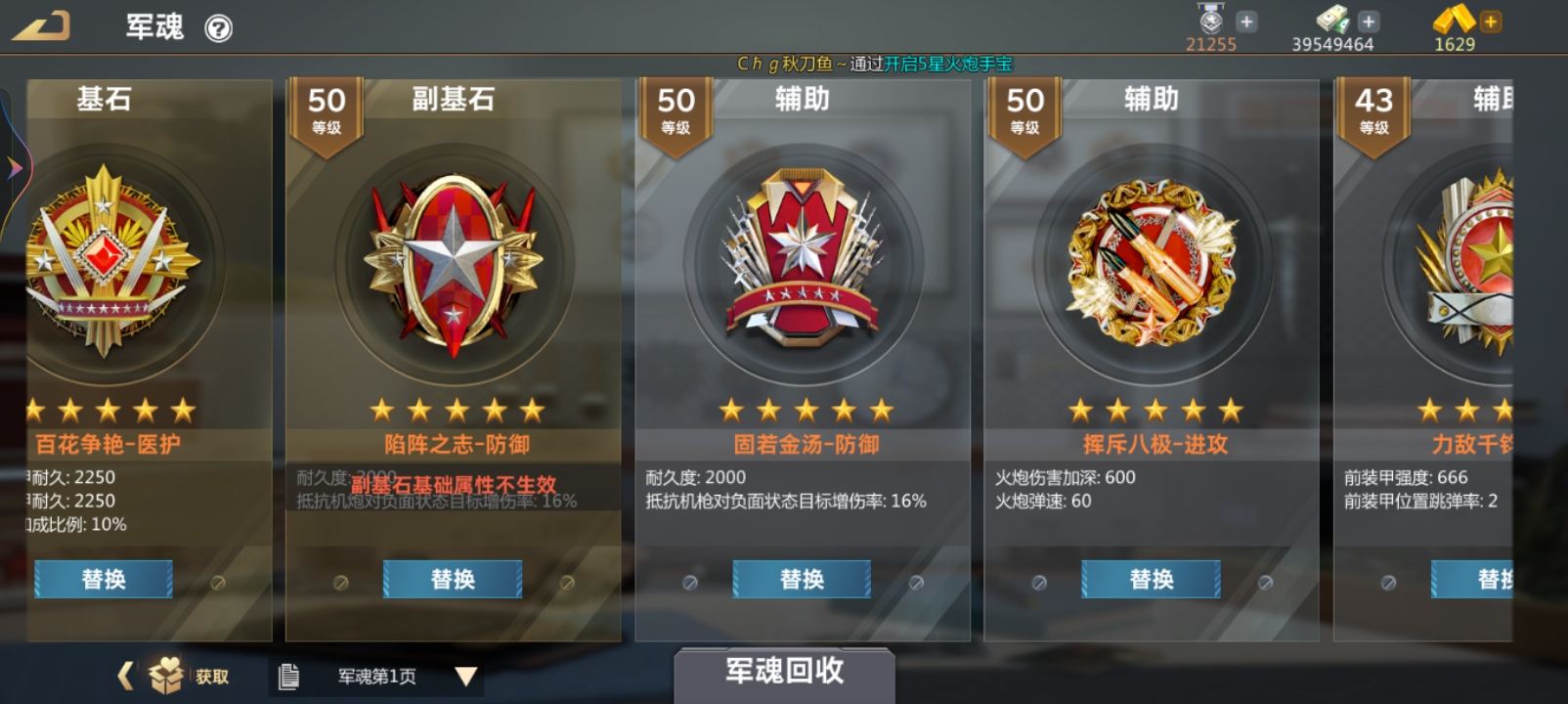Add cash using plus beside 39549464
Screen dimensions: 1568x704
(x=1369, y=21)
